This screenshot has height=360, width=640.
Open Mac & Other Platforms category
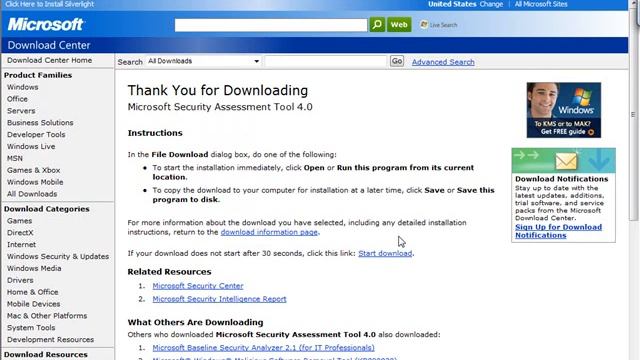click(x=47, y=316)
